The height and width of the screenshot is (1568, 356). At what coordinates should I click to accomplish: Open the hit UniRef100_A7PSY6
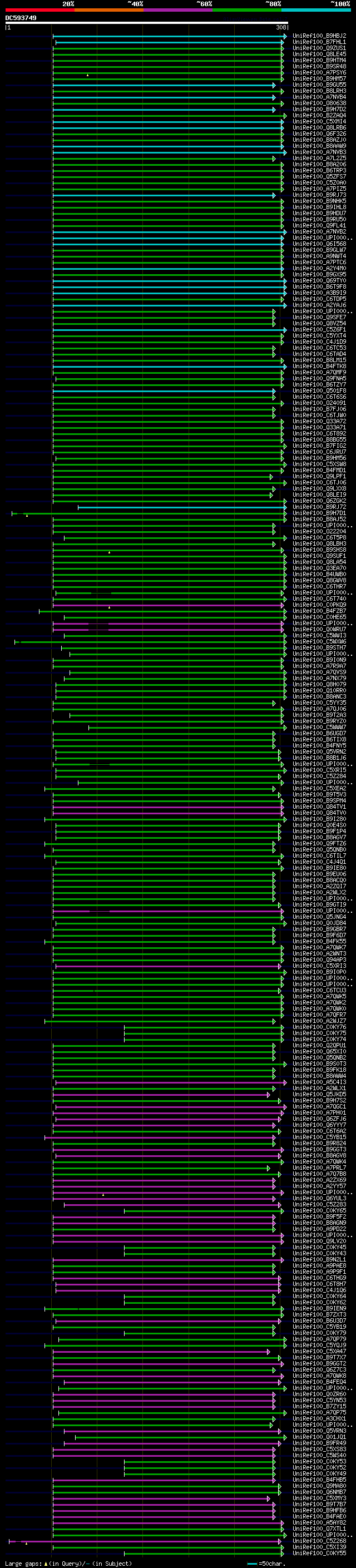coord(319,72)
